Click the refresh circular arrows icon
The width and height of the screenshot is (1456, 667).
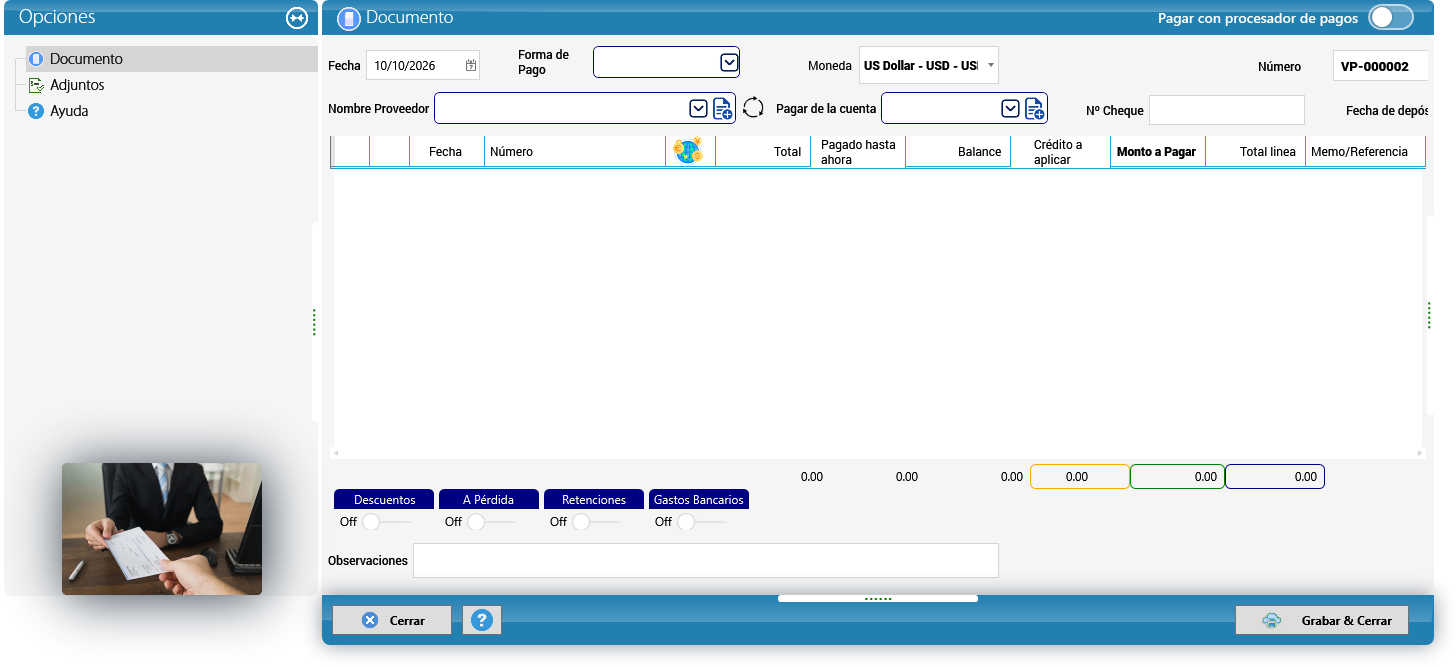coord(753,108)
